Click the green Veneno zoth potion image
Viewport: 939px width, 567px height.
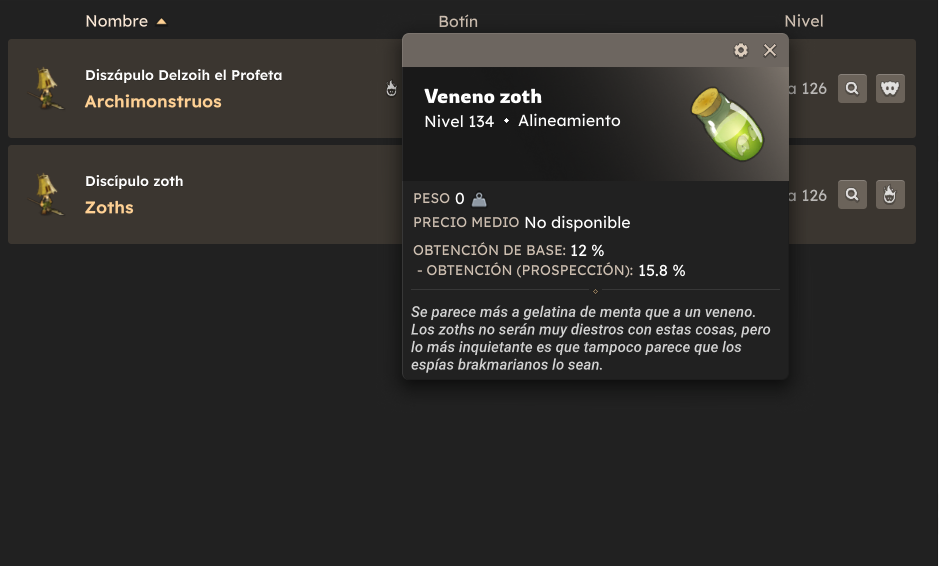point(728,125)
